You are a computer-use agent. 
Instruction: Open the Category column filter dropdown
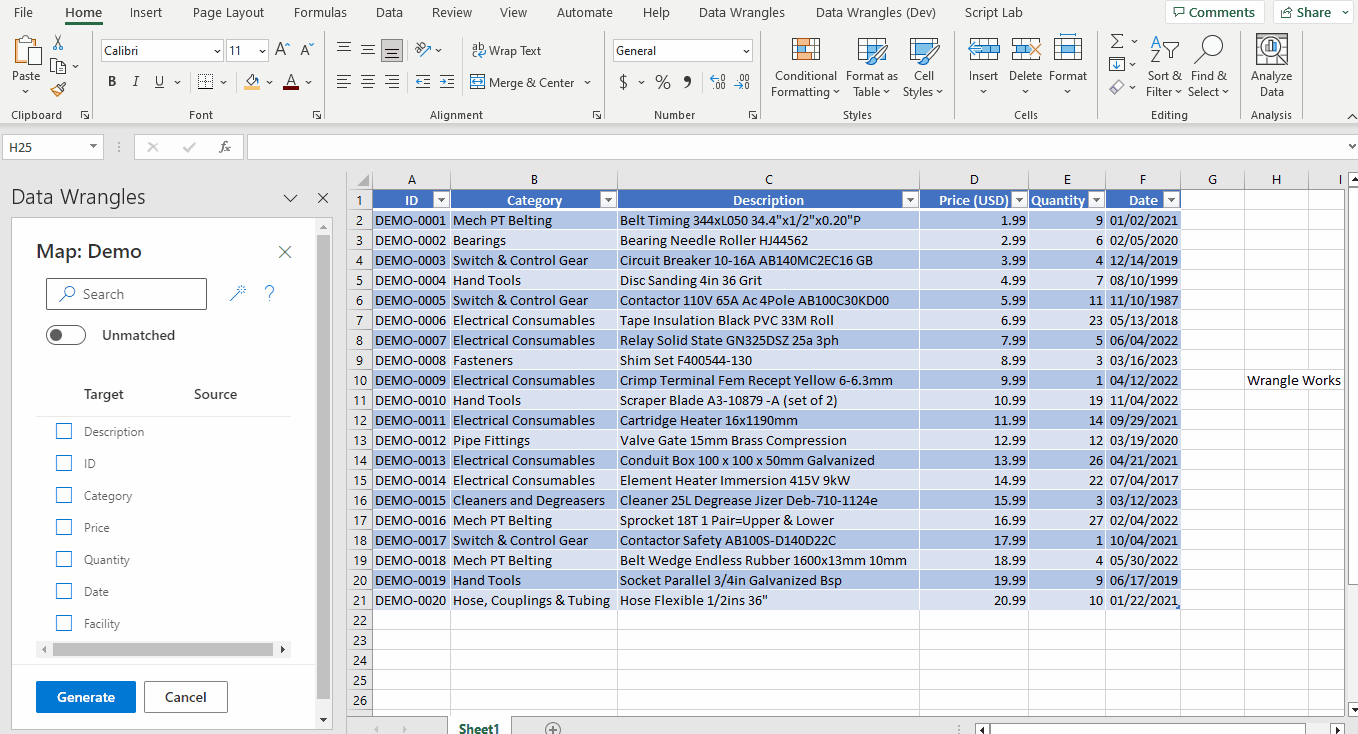pos(606,200)
